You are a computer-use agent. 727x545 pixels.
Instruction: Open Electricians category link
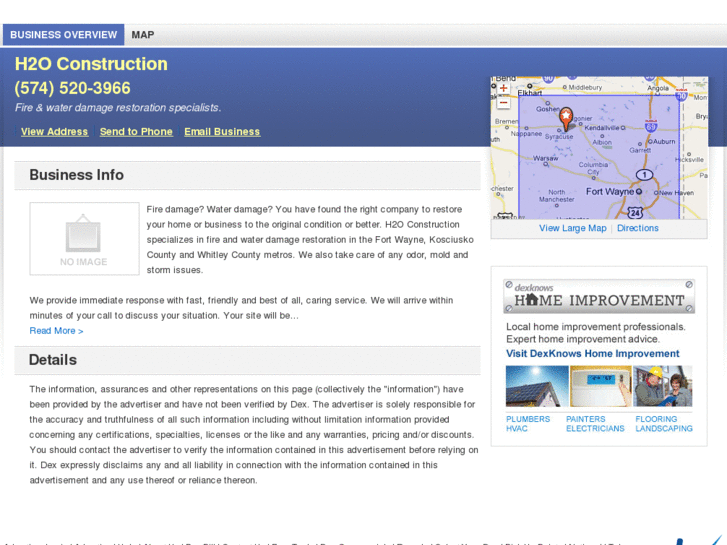[x=595, y=429]
